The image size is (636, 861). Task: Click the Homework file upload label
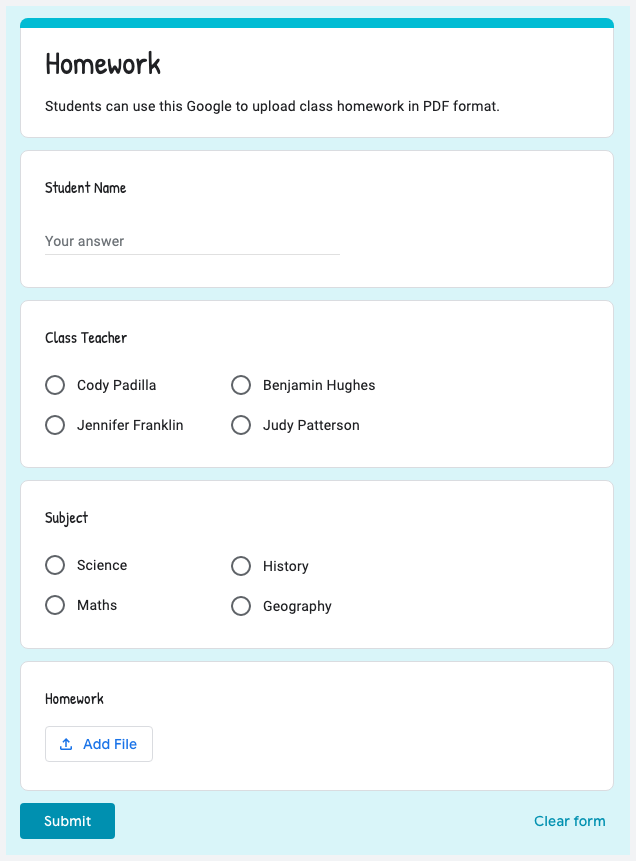(x=74, y=699)
